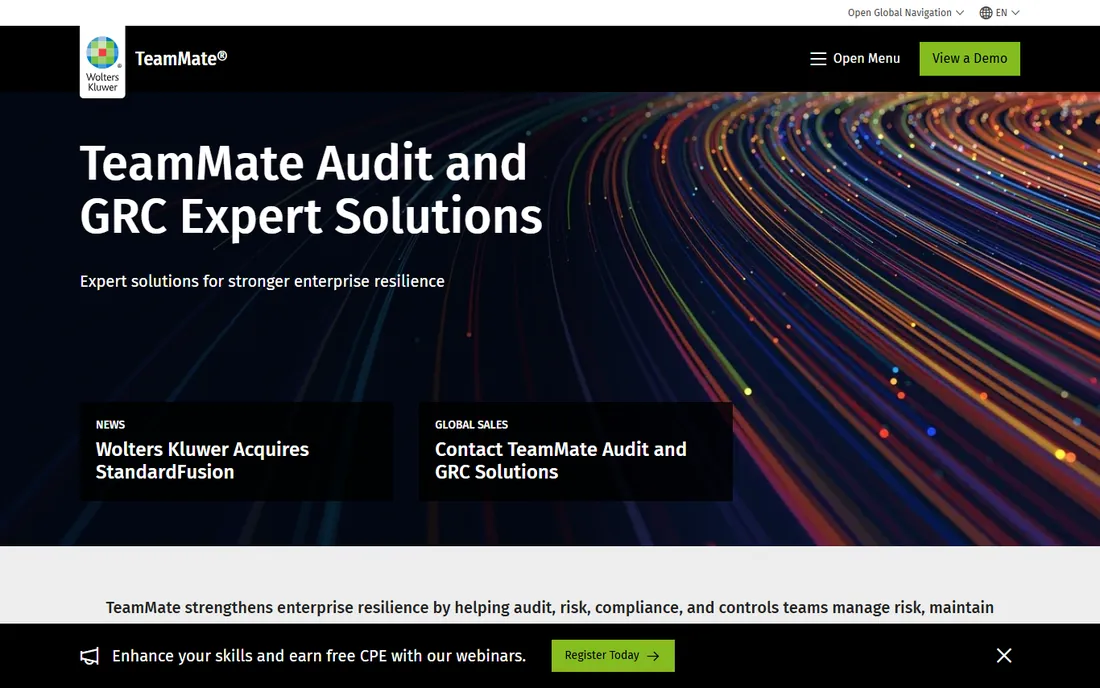Open Global Navigation menu text
Image resolution: width=1100 pixels, height=688 pixels.
[899, 13]
